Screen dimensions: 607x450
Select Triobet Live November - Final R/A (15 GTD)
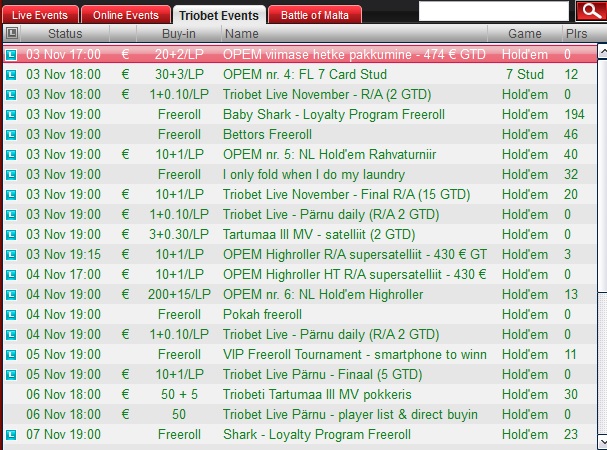point(346,194)
